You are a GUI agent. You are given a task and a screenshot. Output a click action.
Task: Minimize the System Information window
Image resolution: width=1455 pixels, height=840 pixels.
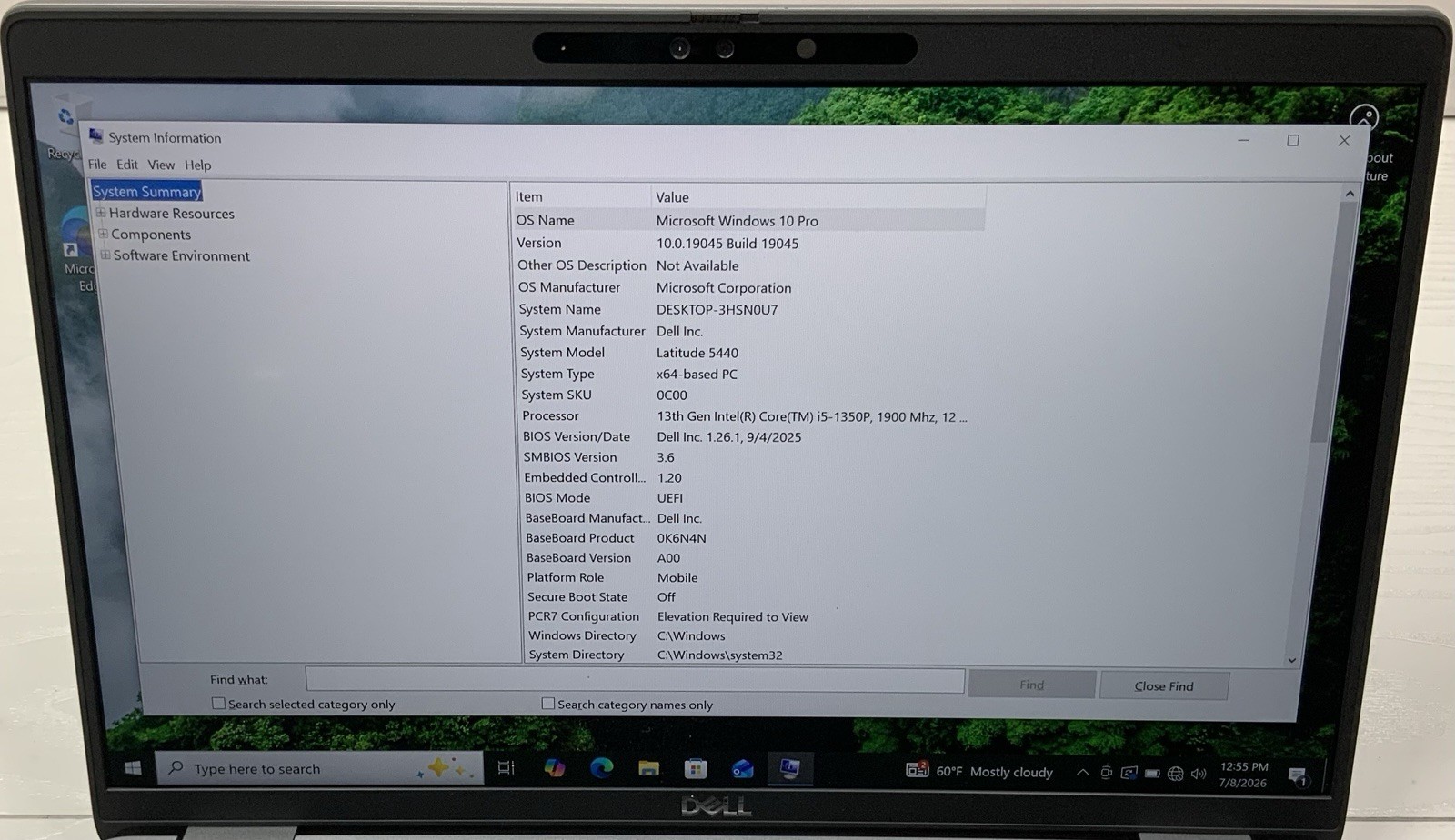pyautogui.click(x=1243, y=140)
